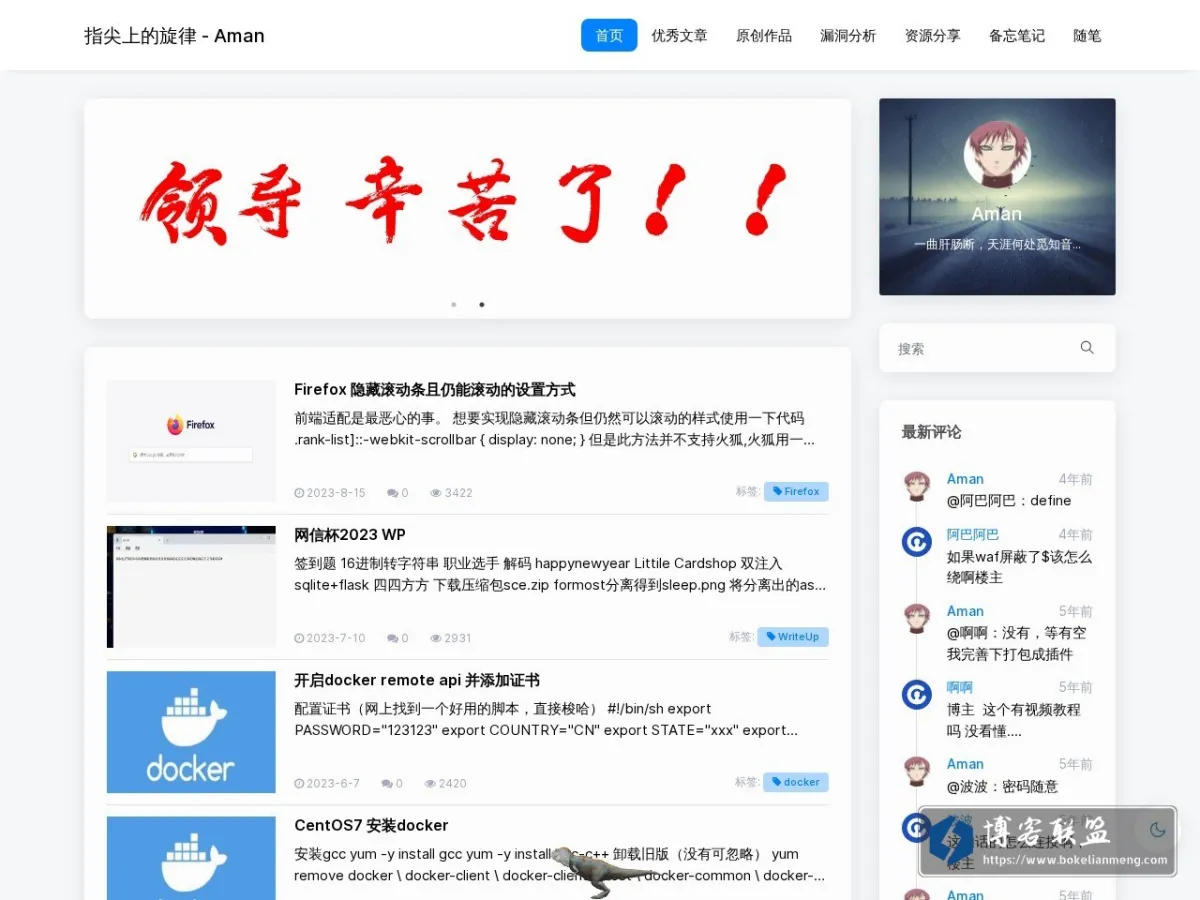Click the WriteUp tag badge
The image size is (1200, 900).
793,637
